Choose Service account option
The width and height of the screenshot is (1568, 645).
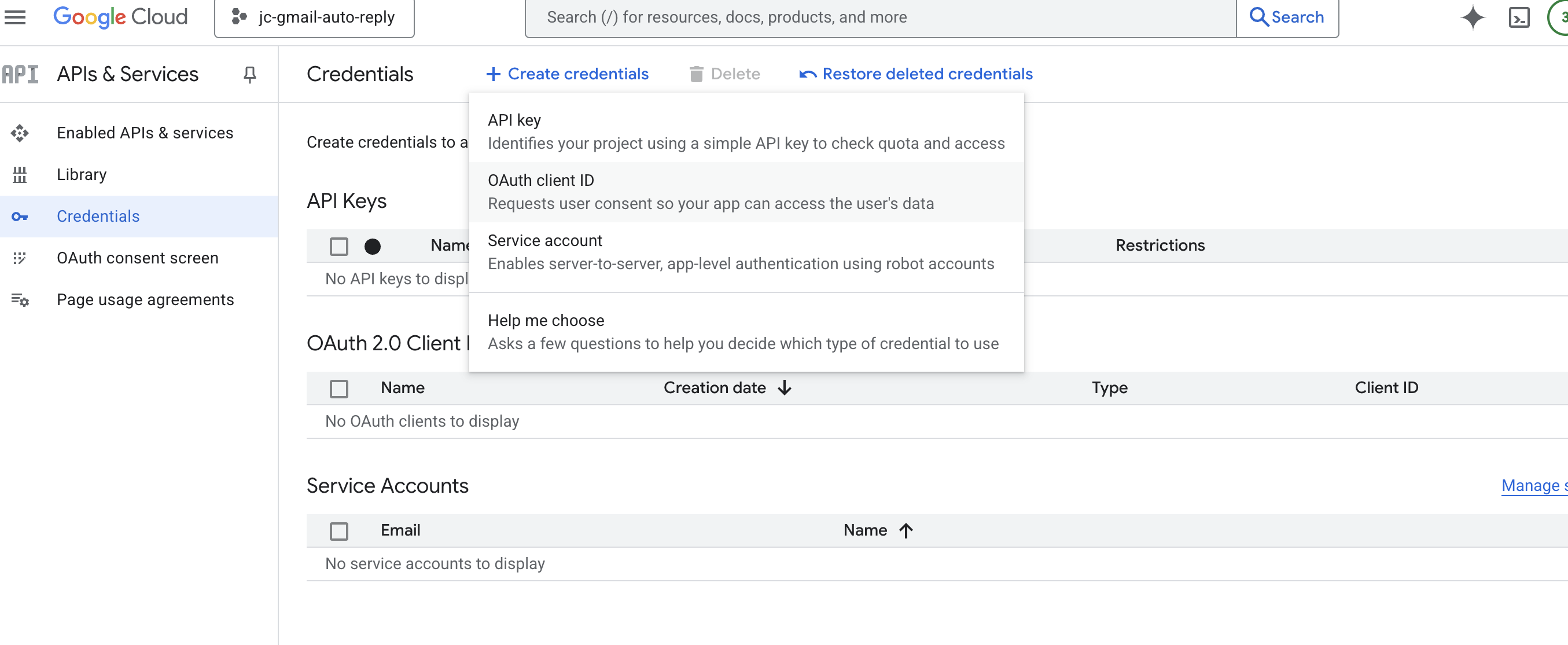[x=746, y=252]
